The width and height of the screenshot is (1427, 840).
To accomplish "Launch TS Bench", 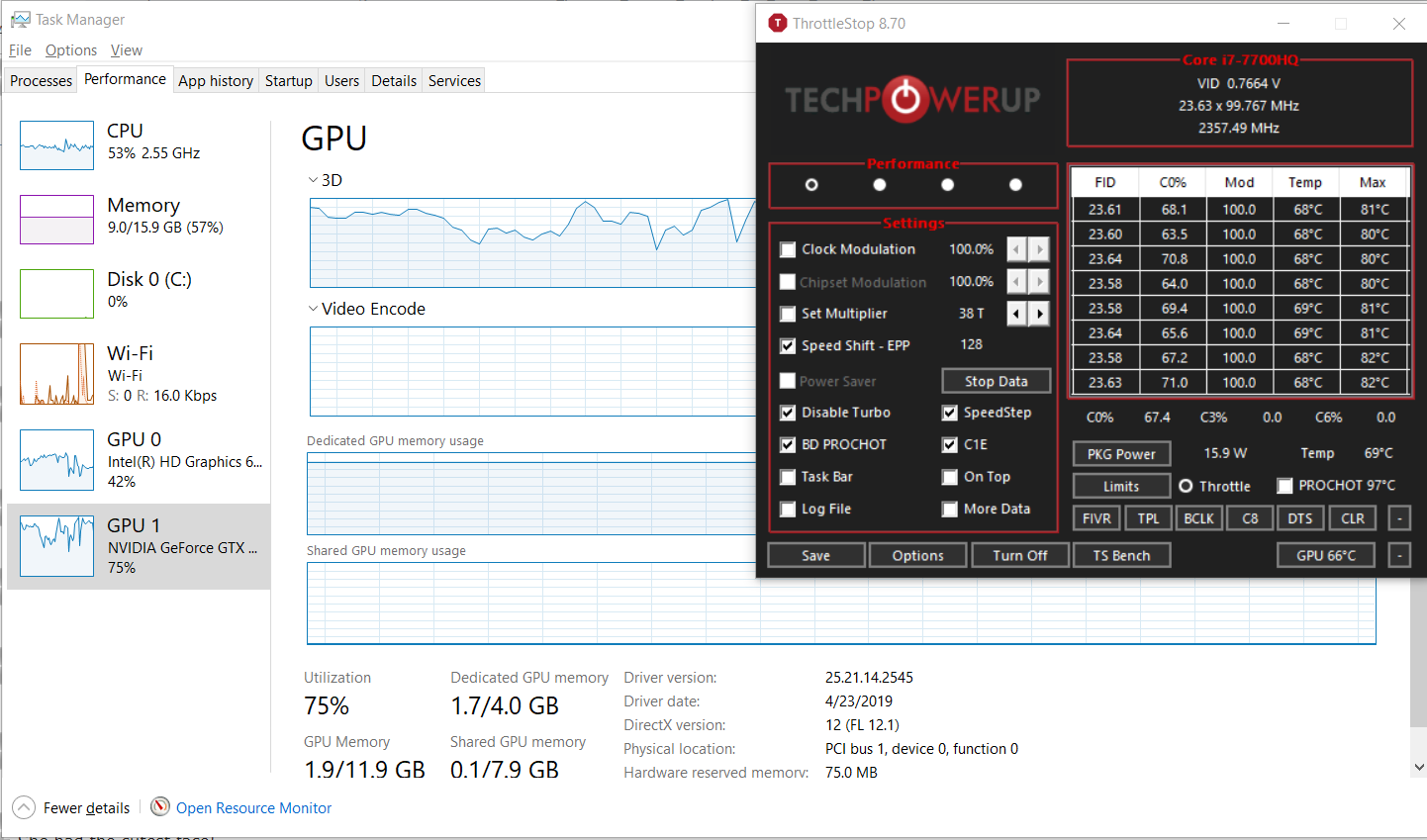I will (x=1122, y=556).
